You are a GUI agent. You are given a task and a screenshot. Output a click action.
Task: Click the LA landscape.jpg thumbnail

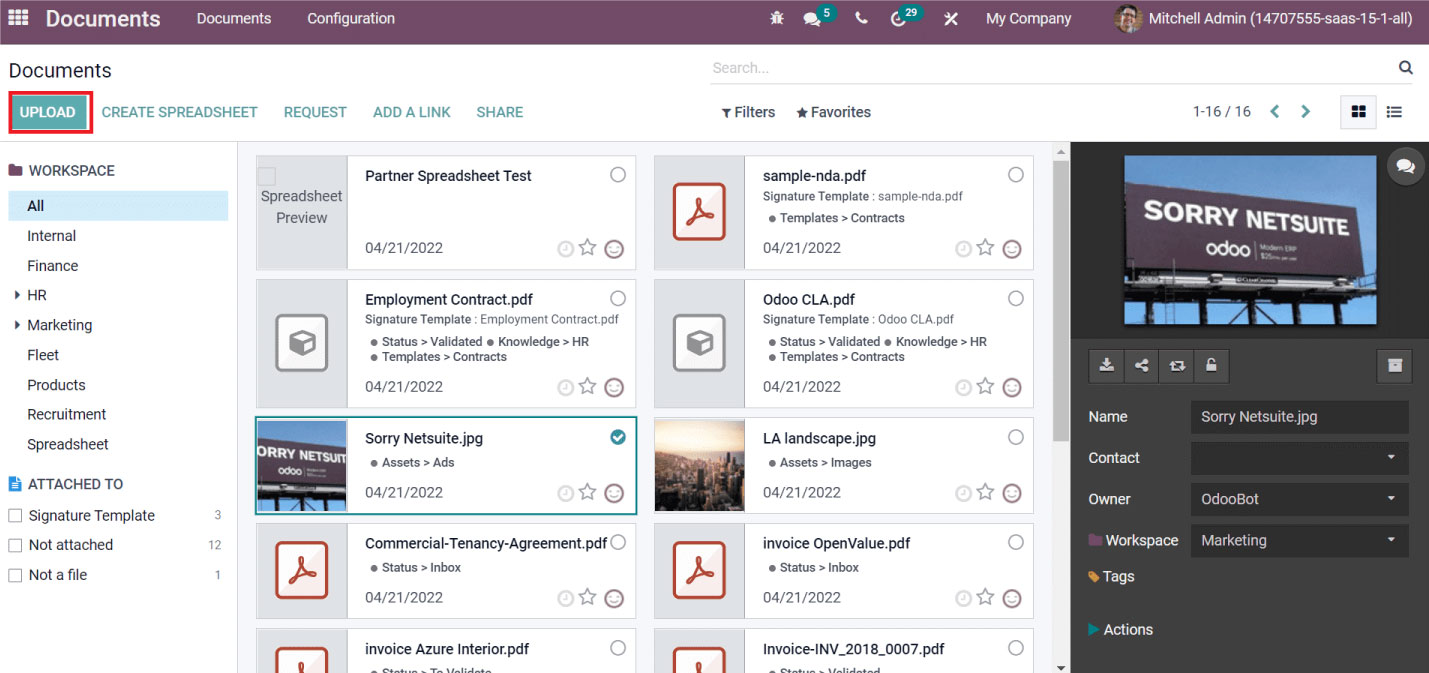[x=699, y=466]
